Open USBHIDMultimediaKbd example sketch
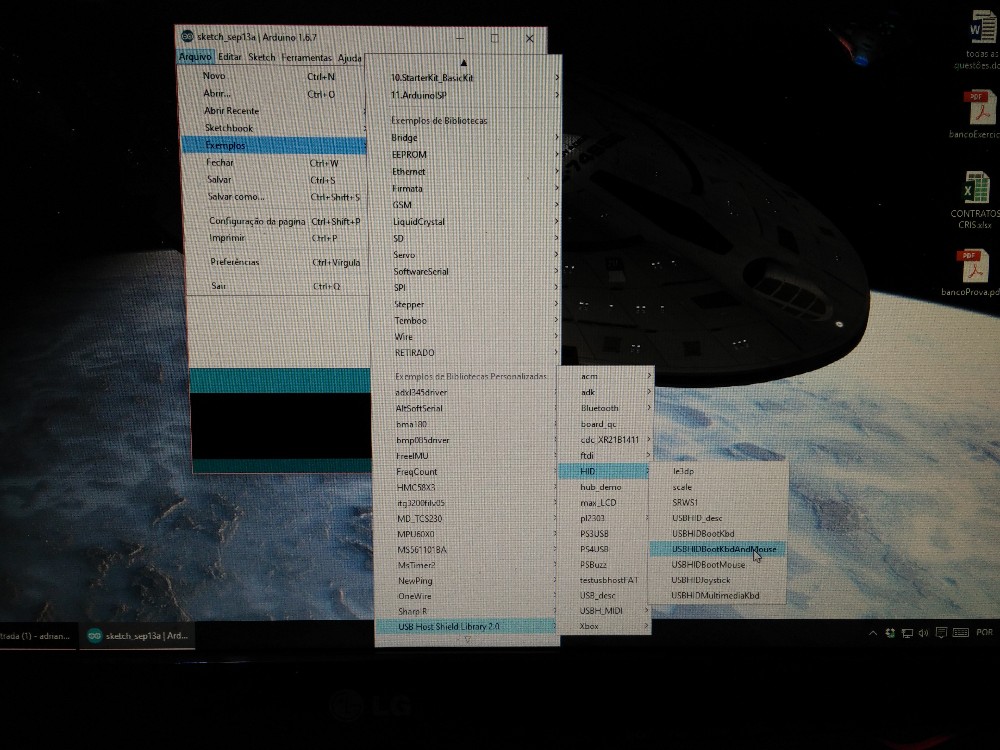1000x750 pixels. (718, 596)
